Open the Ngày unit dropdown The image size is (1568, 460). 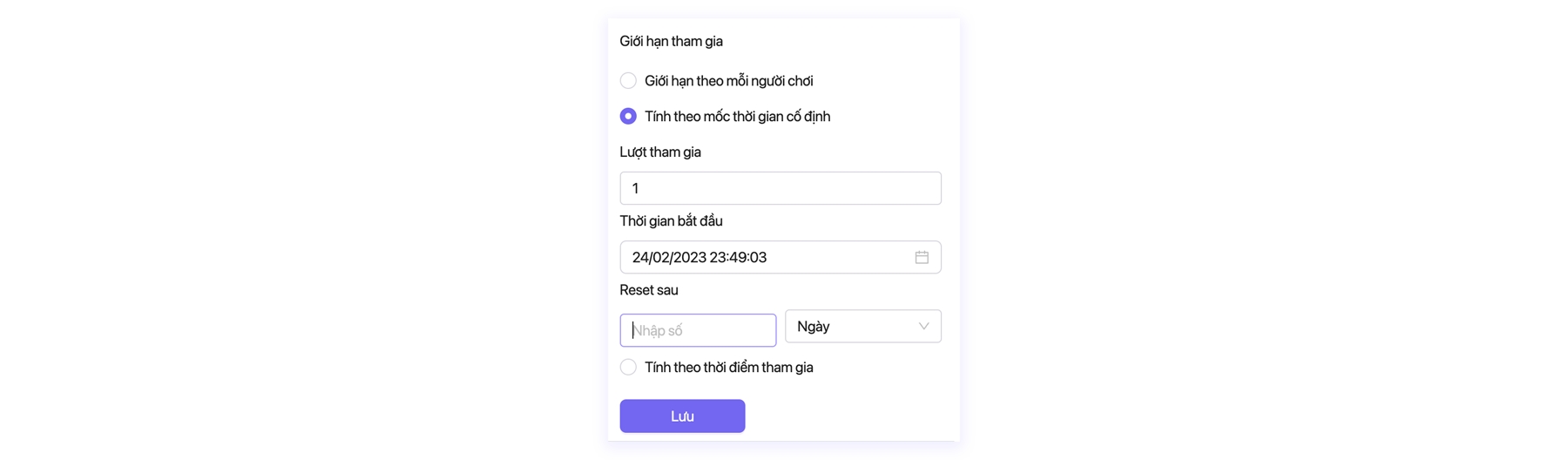862,327
